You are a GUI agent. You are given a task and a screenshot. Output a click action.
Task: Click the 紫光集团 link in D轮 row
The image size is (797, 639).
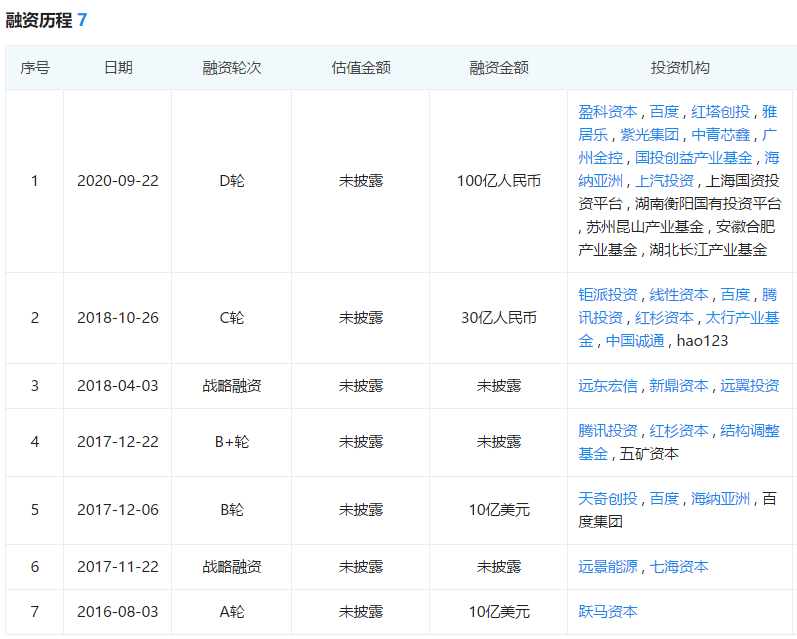[x=649, y=135]
